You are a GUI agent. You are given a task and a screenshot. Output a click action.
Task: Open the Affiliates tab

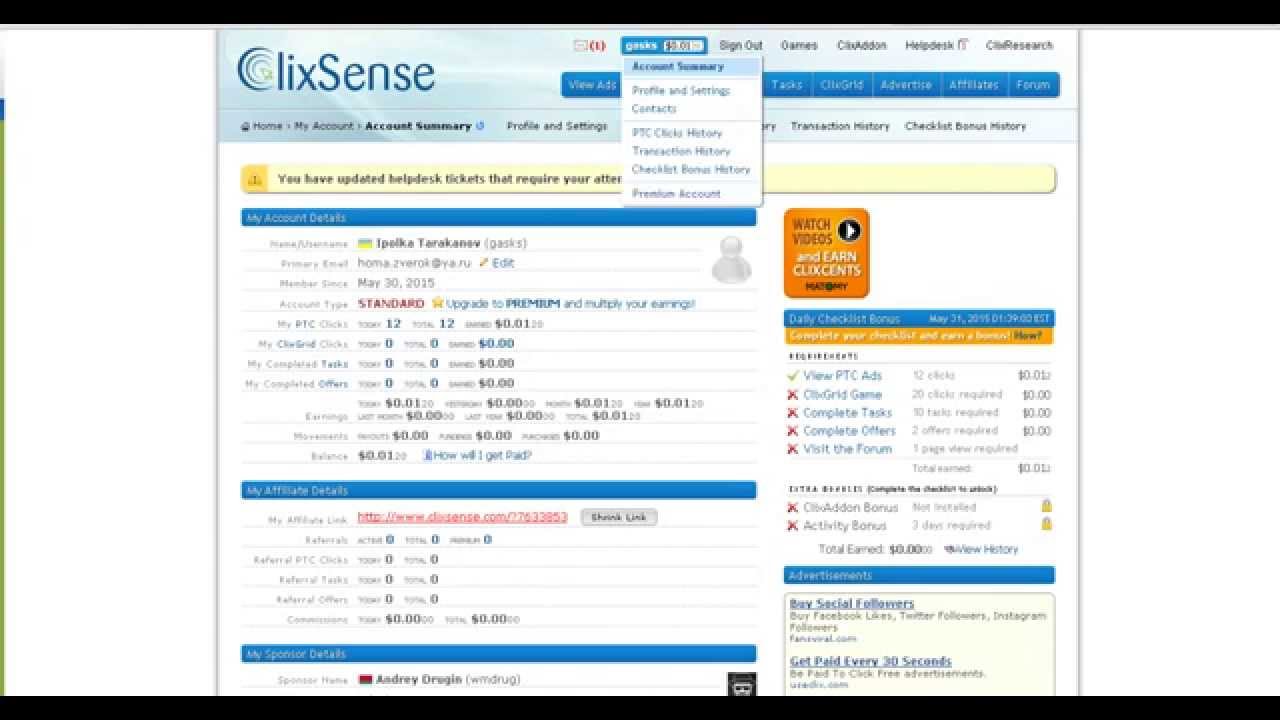click(974, 85)
